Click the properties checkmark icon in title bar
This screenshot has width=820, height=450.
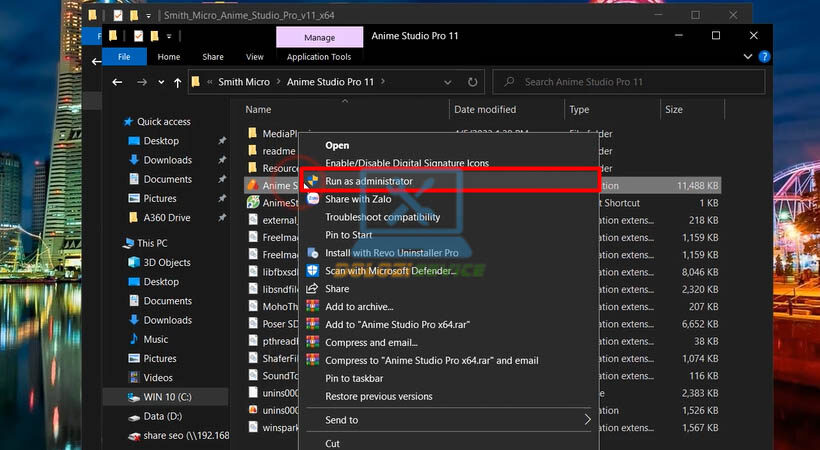coord(138,36)
